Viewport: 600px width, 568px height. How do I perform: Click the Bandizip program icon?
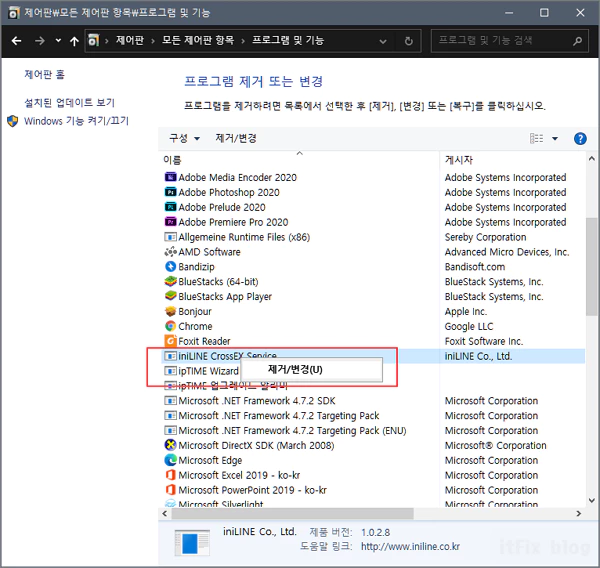pos(170,267)
